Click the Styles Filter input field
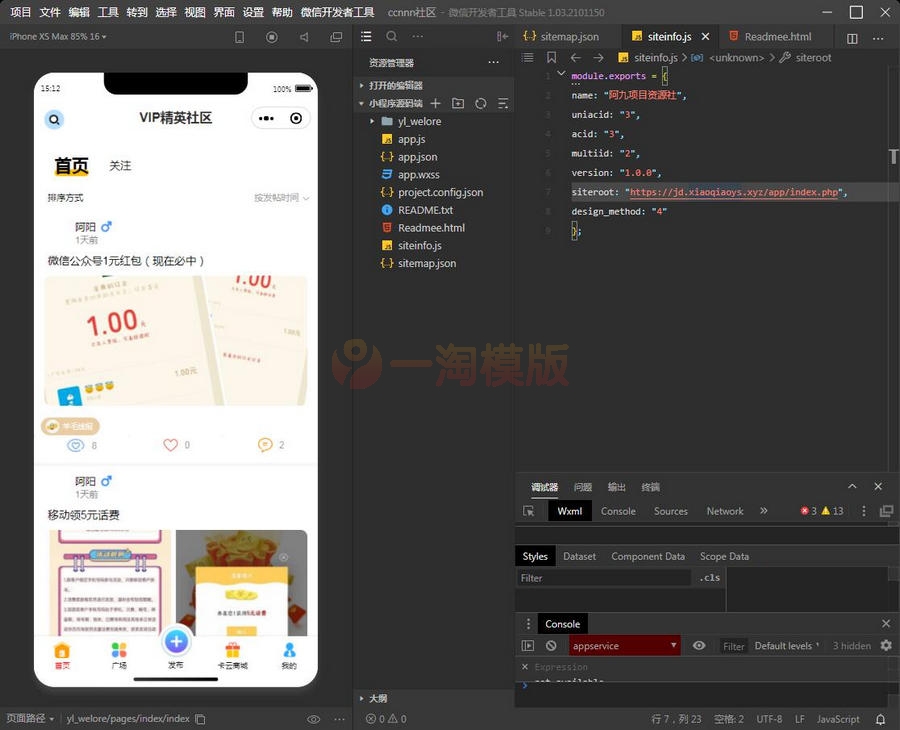 point(604,578)
